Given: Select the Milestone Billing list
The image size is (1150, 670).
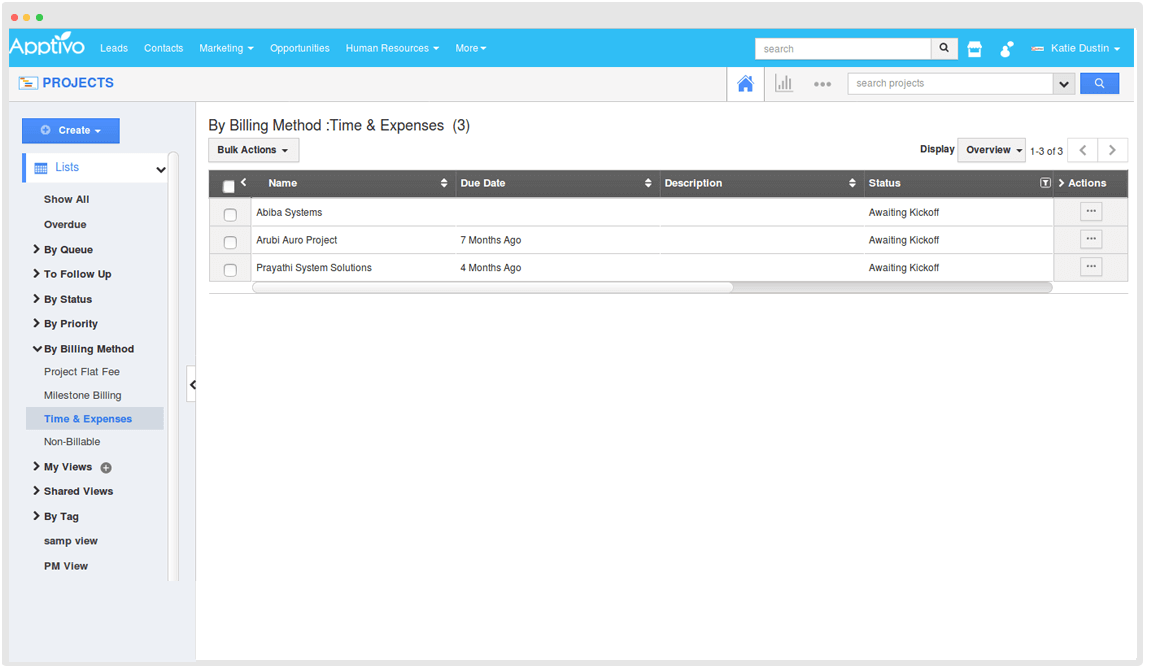Looking at the screenshot, I should pyautogui.click(x=82, y=395).
